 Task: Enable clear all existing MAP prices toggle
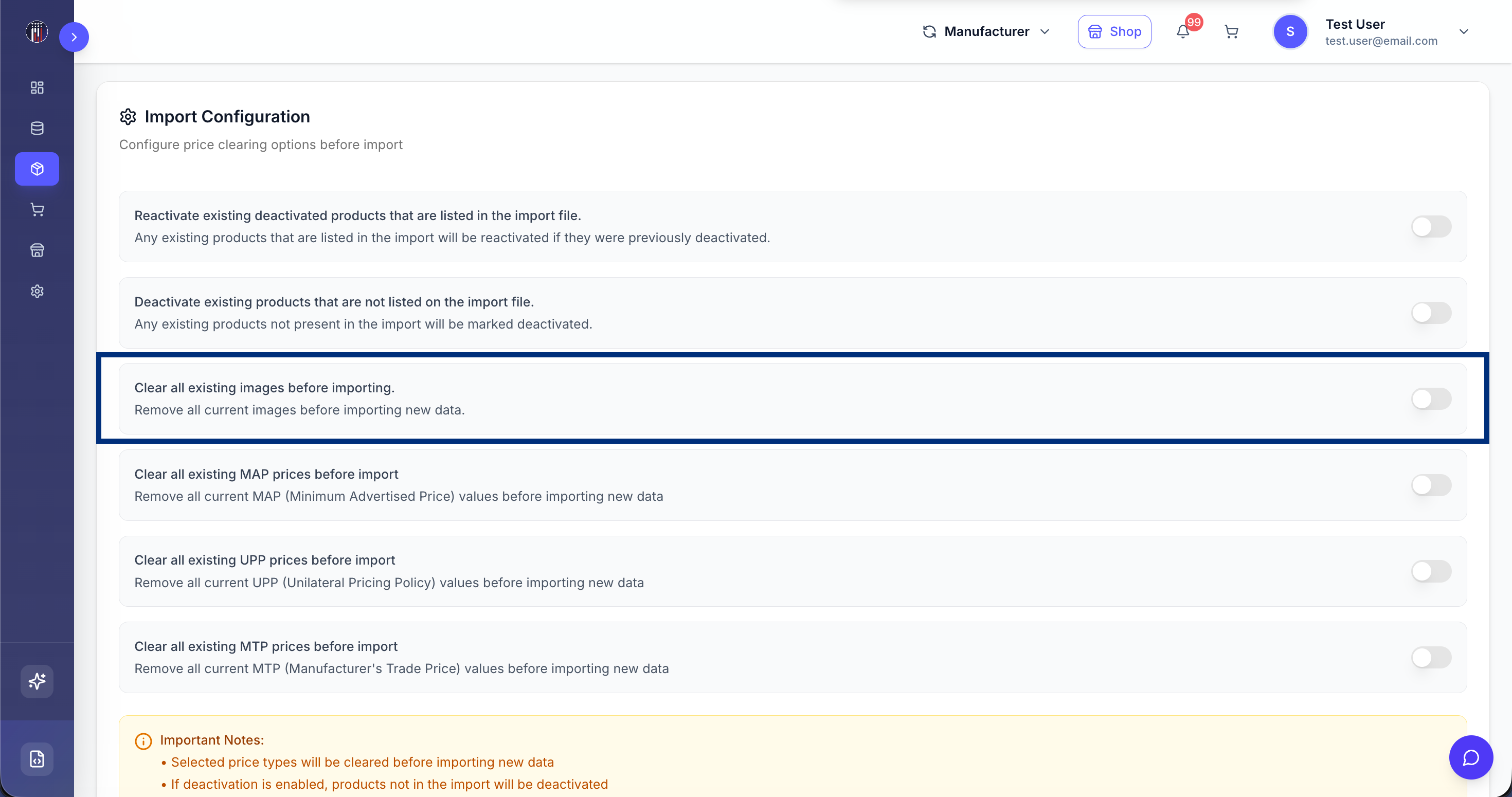pos(1431,485)
